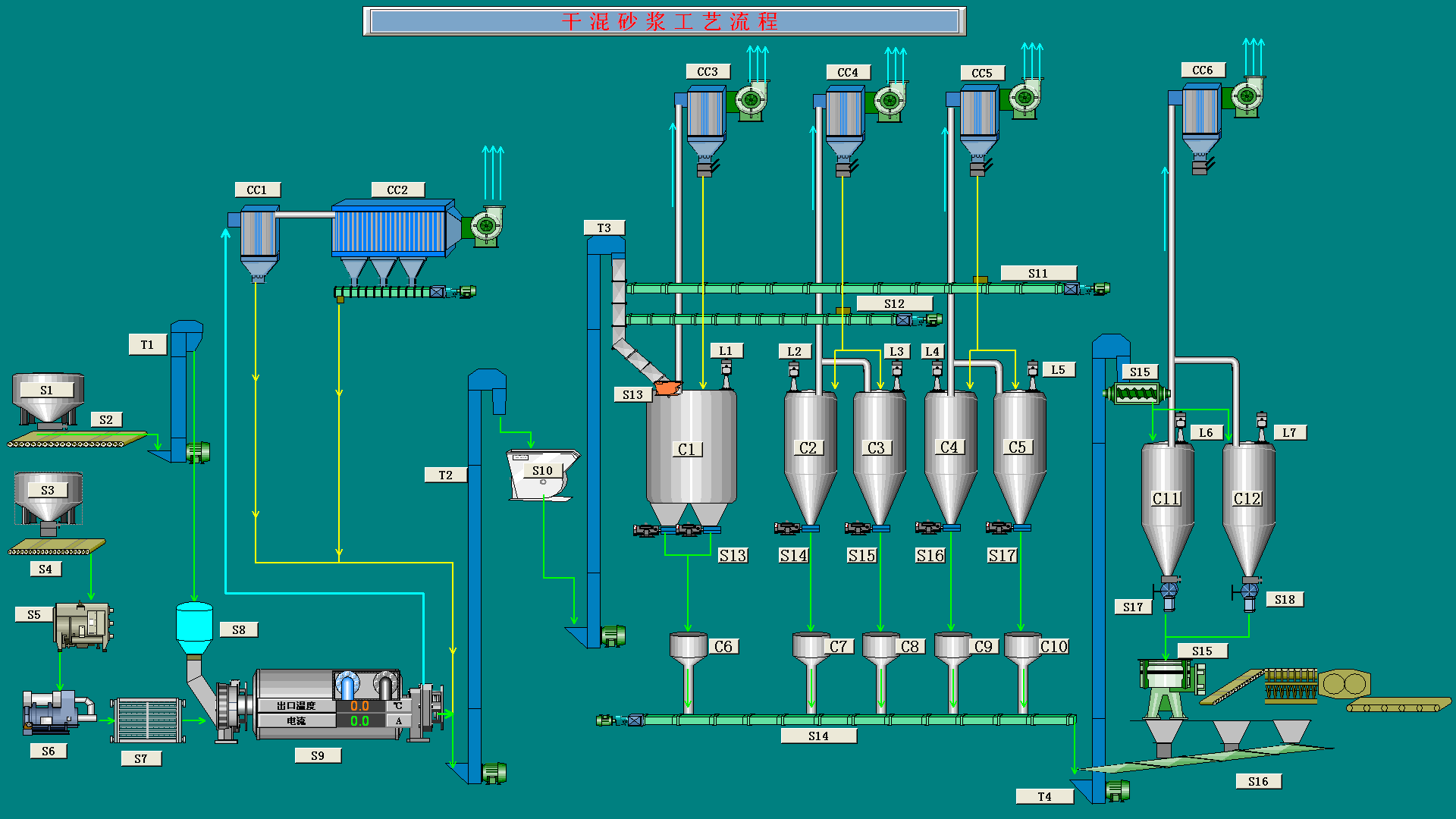Toggle the S18 discharge valve under C12
Viewport: 1456px width, 819px height.
click(1249, 591)
